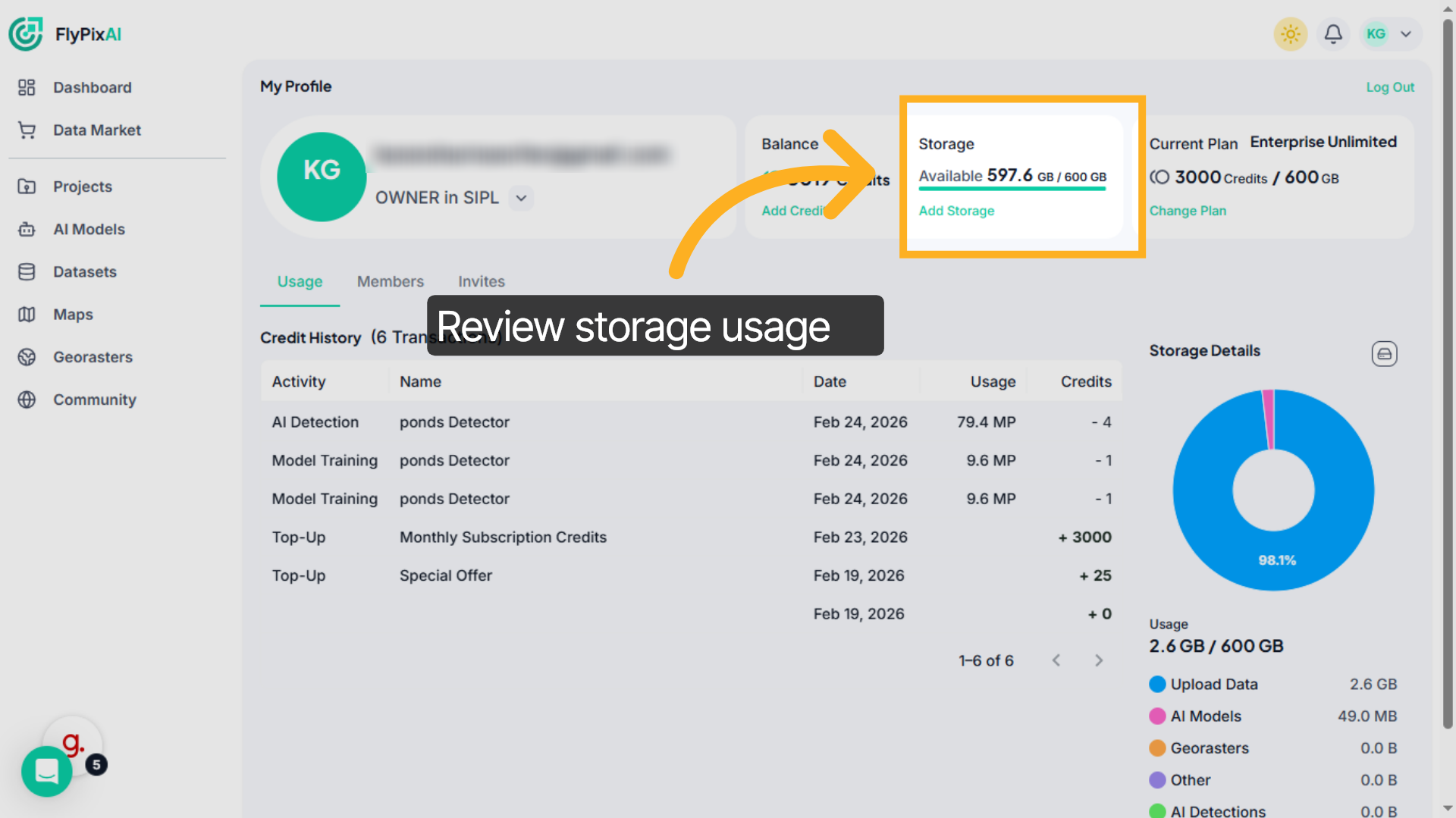The width and height of the screenshot is (1456, 818).
Task: Open the AI Models robot icon
Action: click(x=27, y=229)
